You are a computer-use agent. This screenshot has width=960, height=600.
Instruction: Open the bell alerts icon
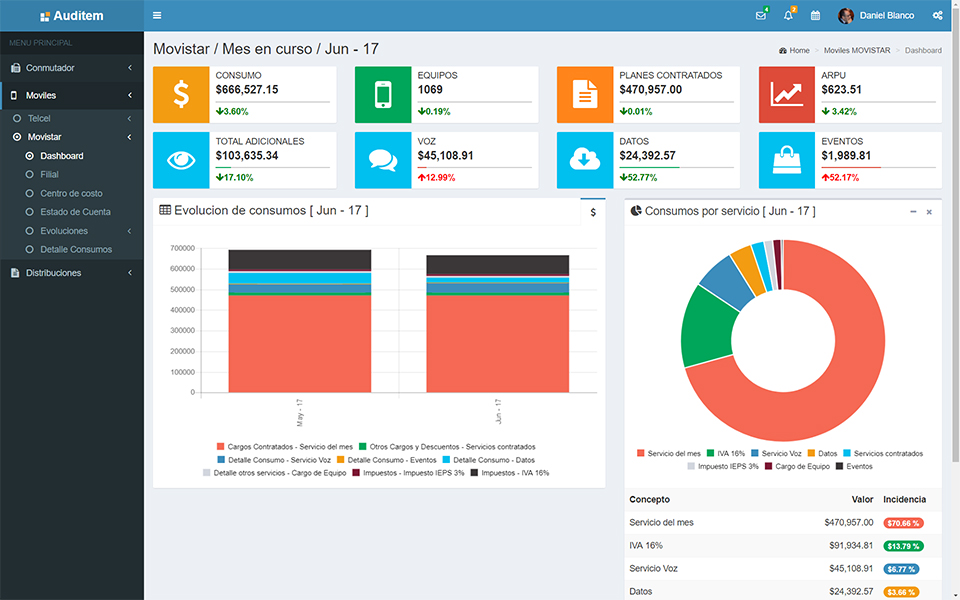pyautogui.click(x=789, y=15)
